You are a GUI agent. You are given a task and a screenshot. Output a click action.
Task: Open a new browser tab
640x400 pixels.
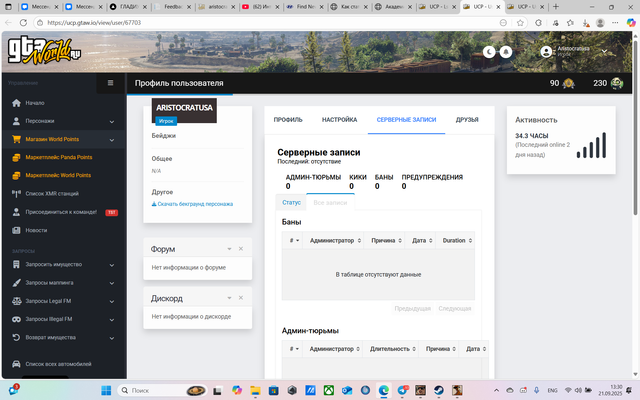[x=556, y=7]
